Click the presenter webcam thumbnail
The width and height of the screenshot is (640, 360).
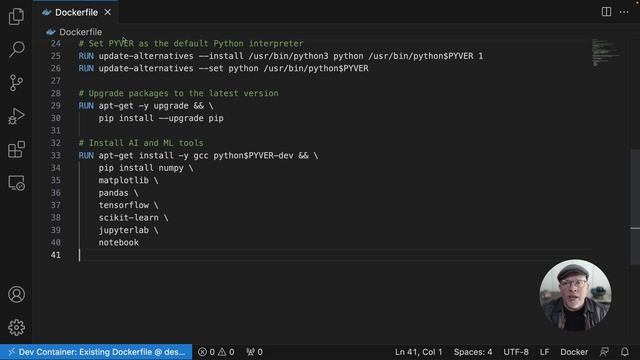tap(575, 295)
